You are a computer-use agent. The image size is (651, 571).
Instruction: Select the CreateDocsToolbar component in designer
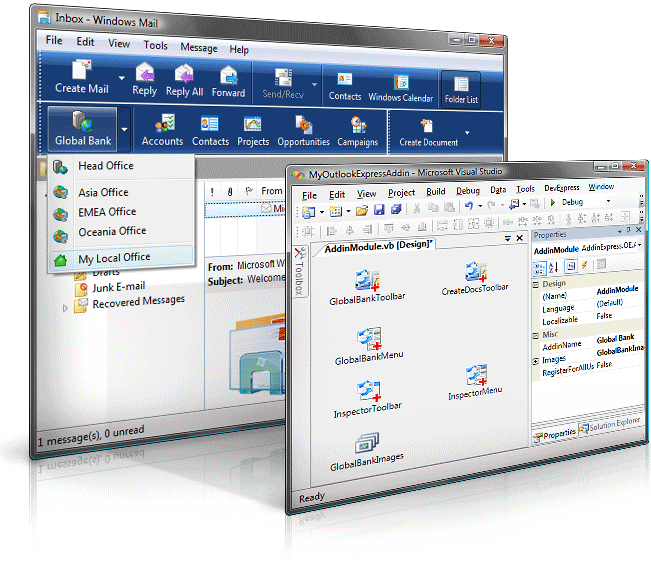tap(475, 279)
